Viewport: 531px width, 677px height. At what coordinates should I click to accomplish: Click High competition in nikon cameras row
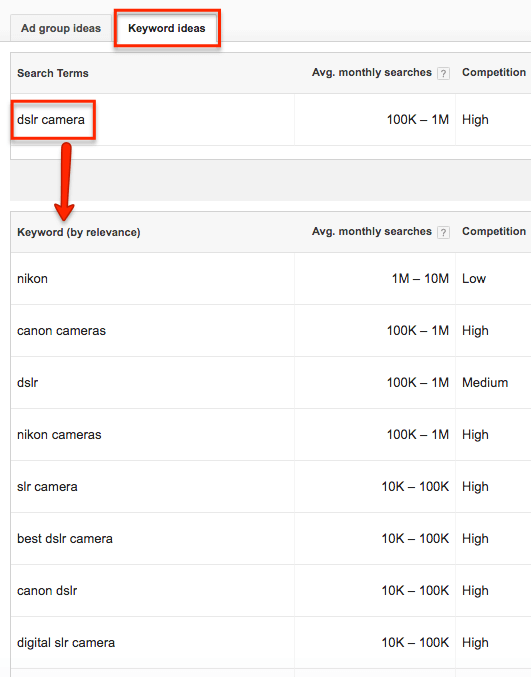(475, 435)
